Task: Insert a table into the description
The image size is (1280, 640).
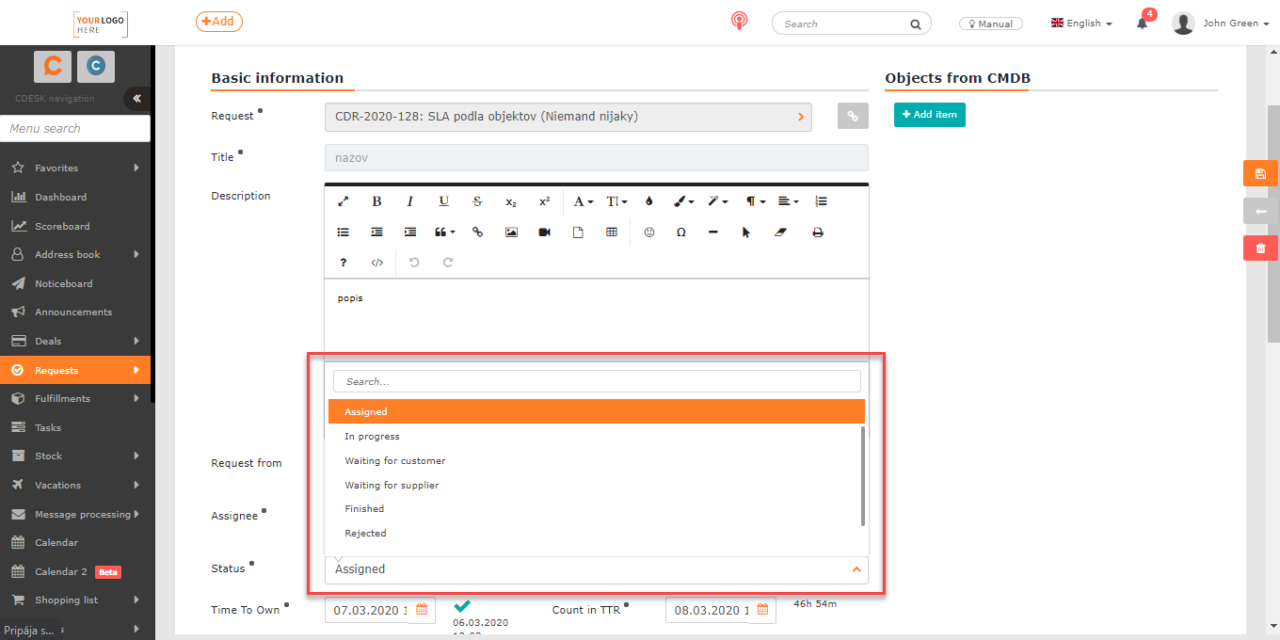Action: (x=611, y=232)
